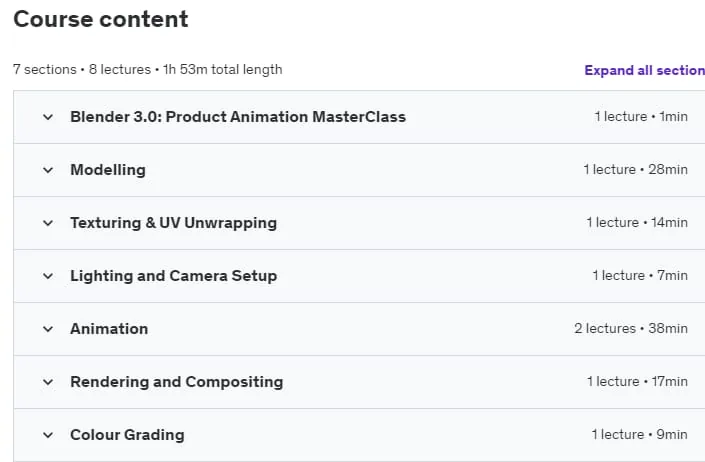This screenshot has width=705, height=462.
Task: Click the 1 lecture 9min label
Action: click(x=639, y=435)
